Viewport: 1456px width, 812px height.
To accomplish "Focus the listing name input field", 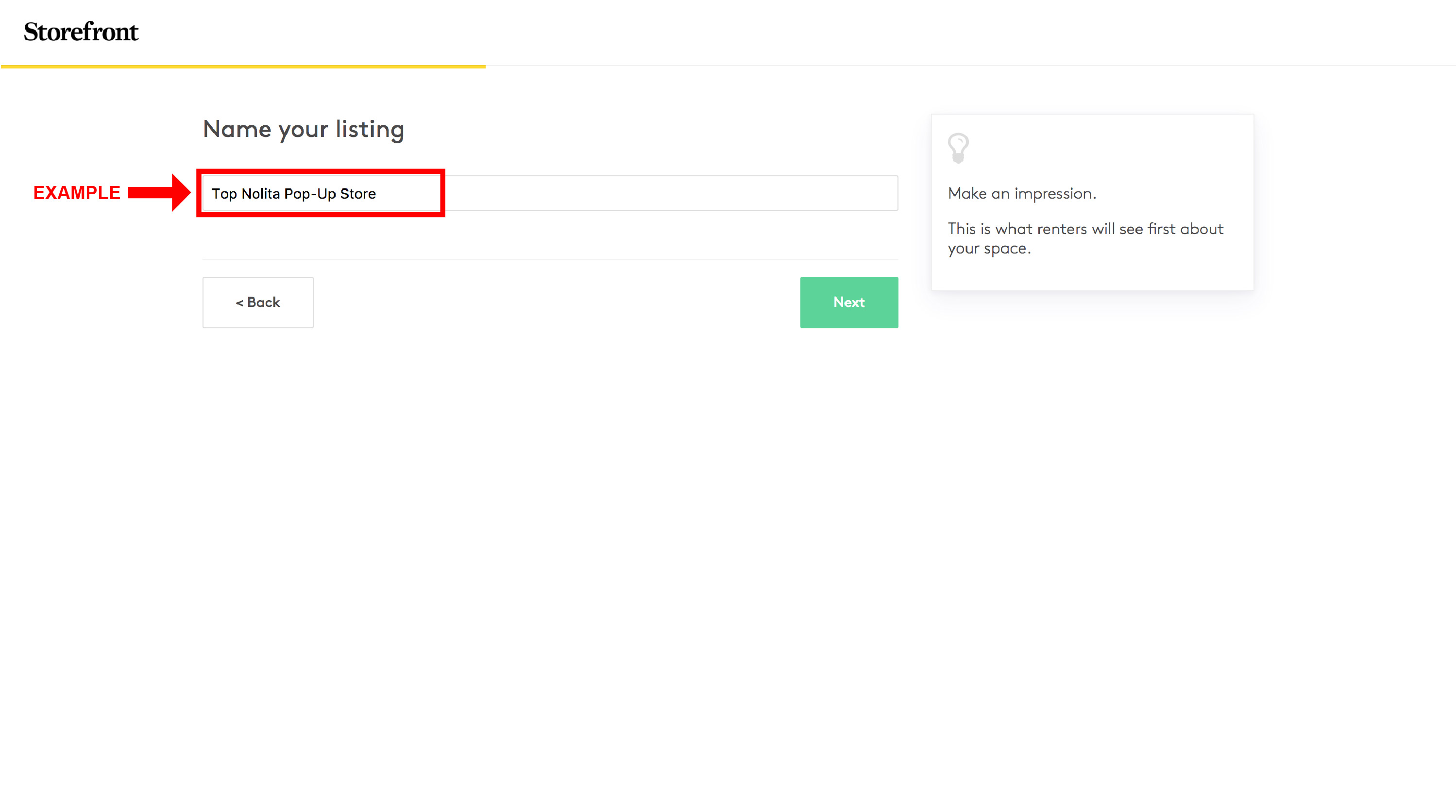I will coord(549,193).
